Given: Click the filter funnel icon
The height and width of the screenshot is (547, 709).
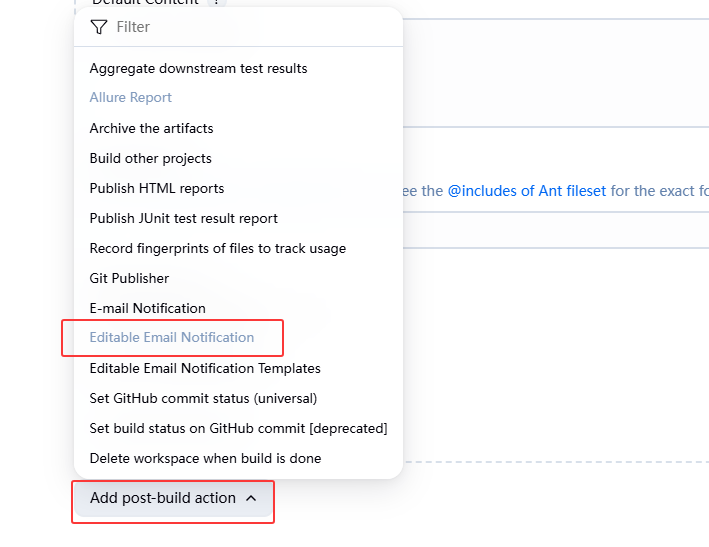Looking at the screenshot, I should 98,27.
